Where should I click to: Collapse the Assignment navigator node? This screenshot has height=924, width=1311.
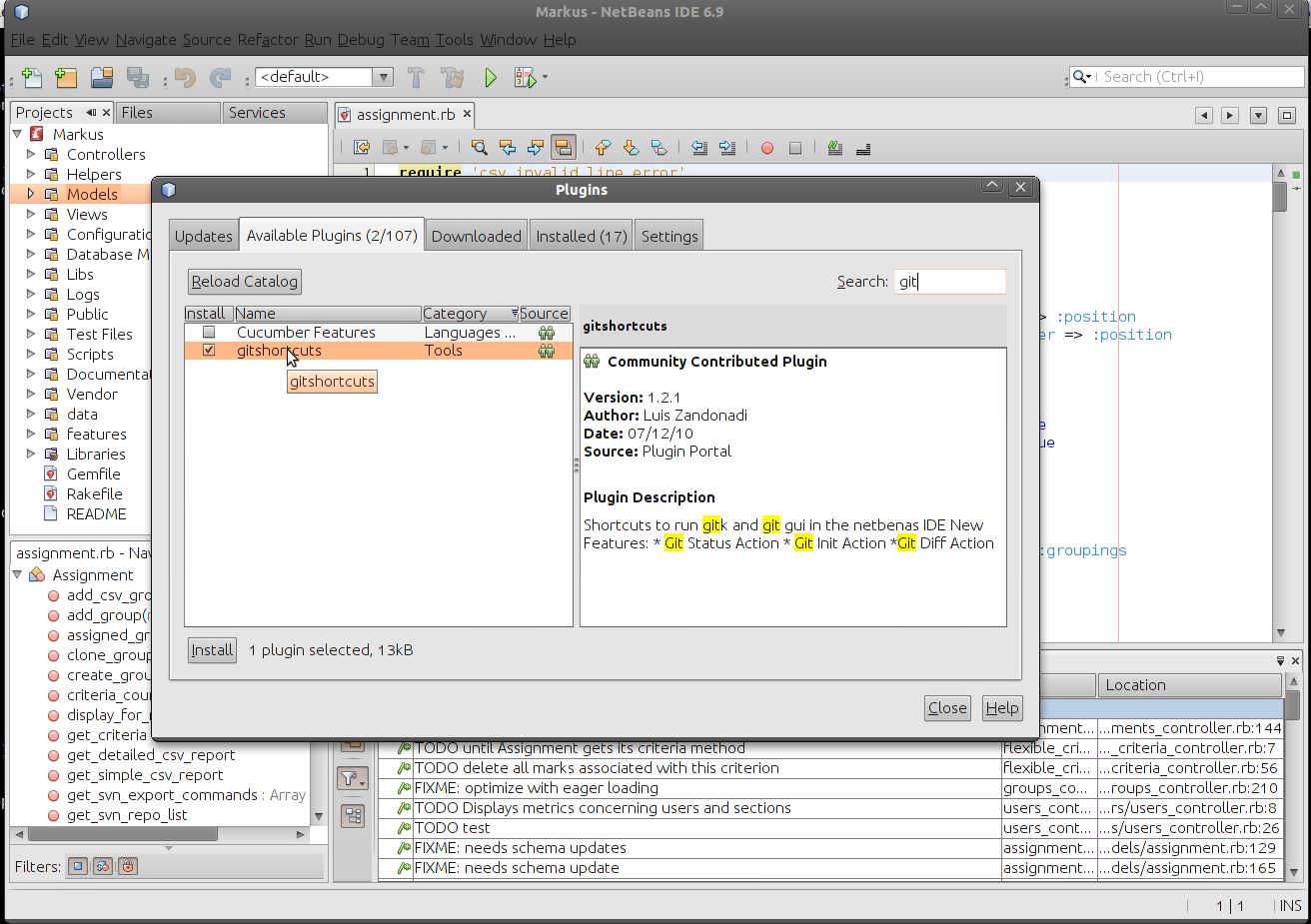click(17, 574)
